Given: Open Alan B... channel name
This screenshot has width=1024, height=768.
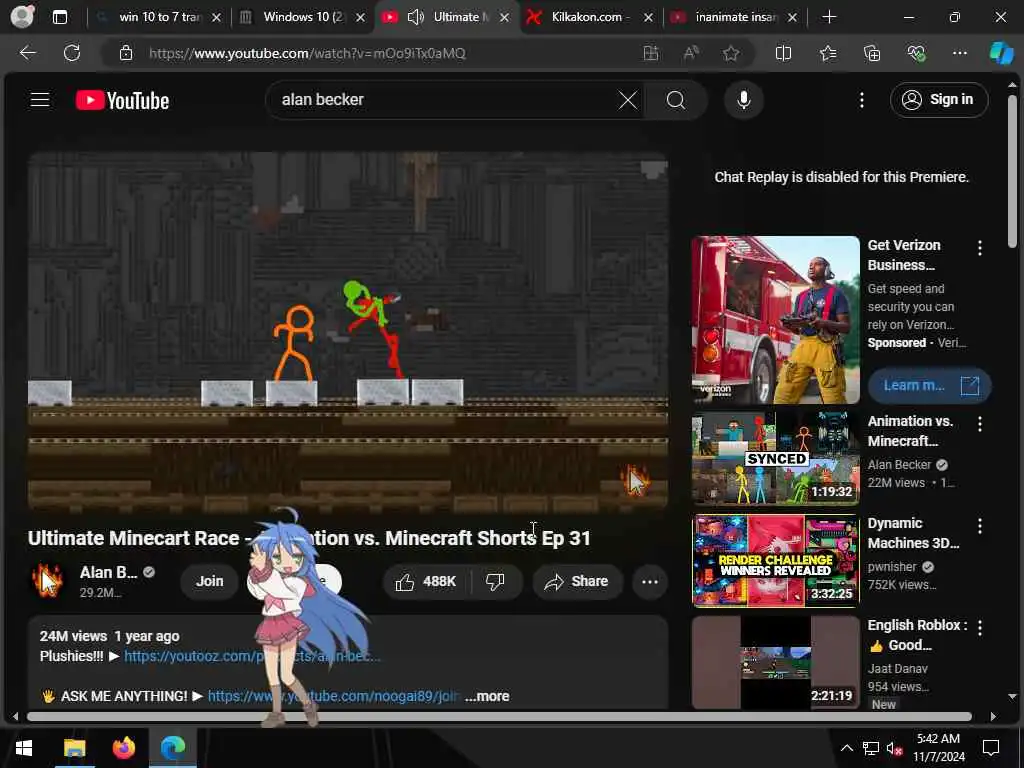Looking at the screenshot, I should pyautogui.click(x=108, y=572).
